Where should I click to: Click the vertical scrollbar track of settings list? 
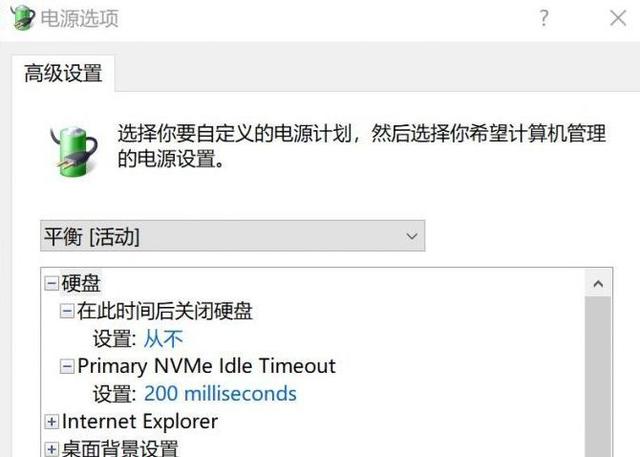598,377
